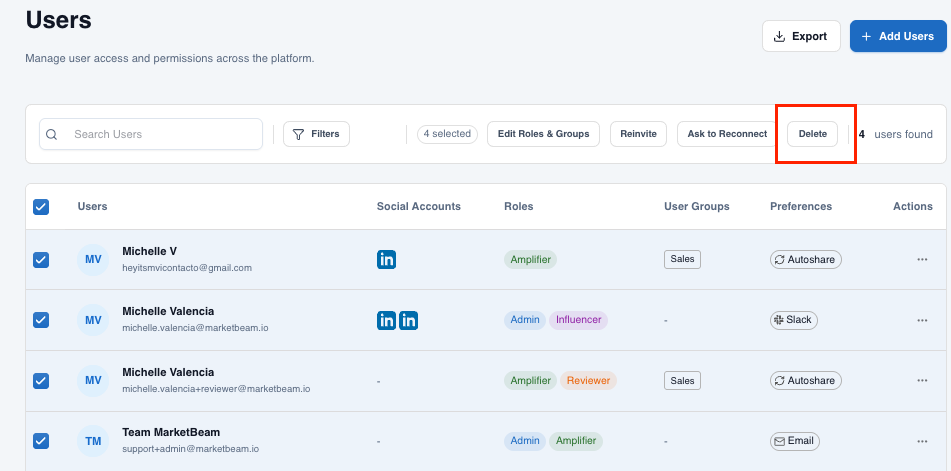Viewport: 951px width, 471px height.
Task: Click Michelle V's LinkedIn icon
Action: (386, 260)
